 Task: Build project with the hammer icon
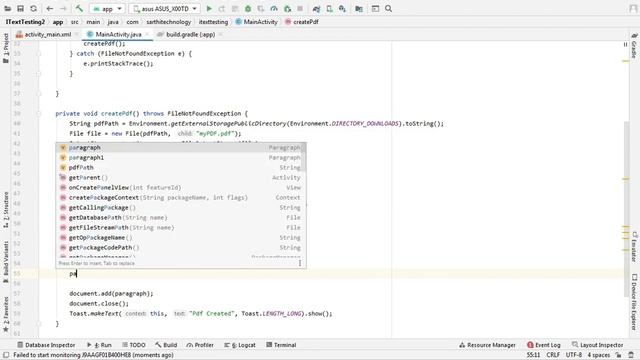click(x=79, y=9)
